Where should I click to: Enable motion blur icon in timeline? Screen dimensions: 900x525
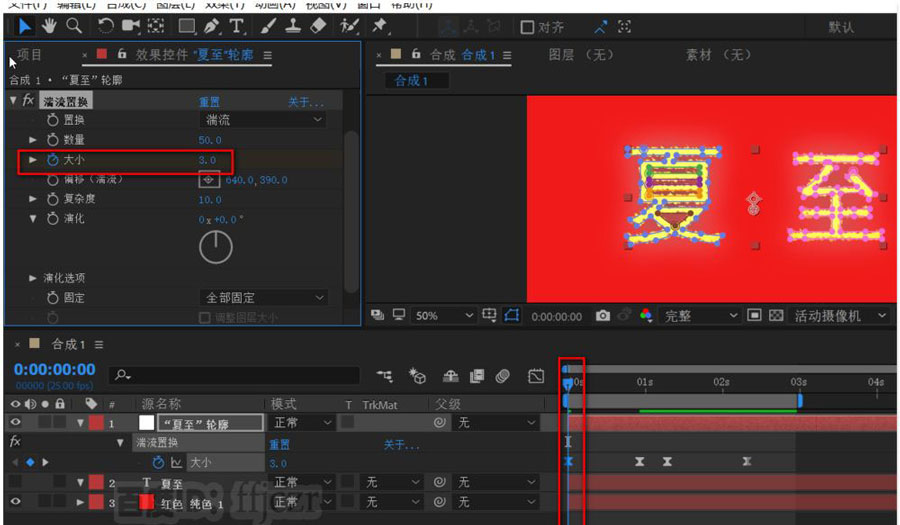(503, 376)
